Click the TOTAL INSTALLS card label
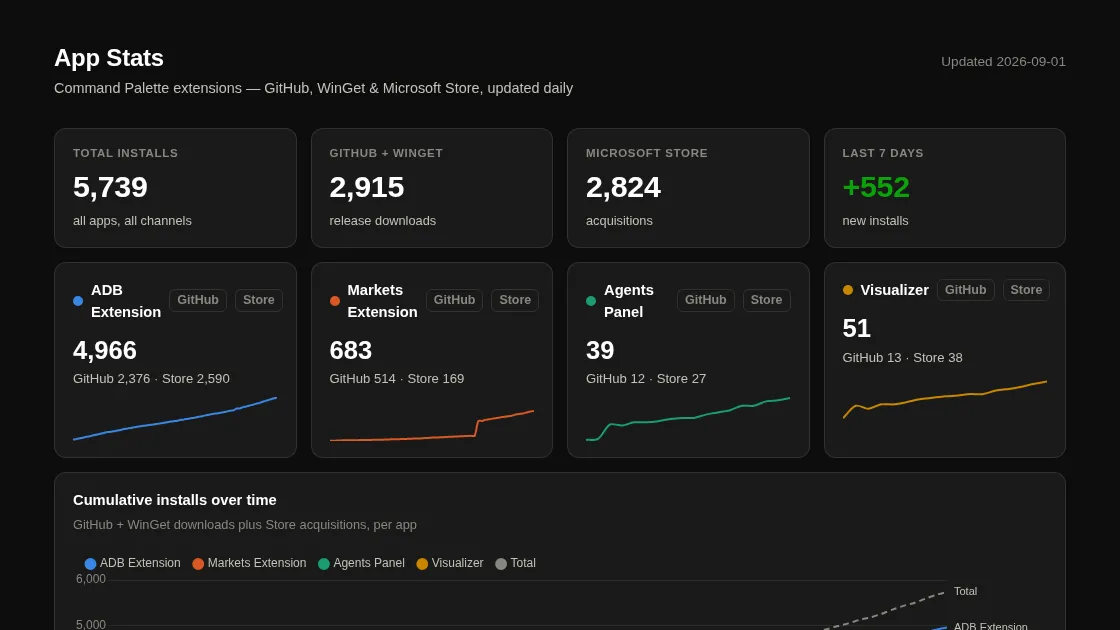Viewport: 1120px width, 630px height. [x=125, y=153]
